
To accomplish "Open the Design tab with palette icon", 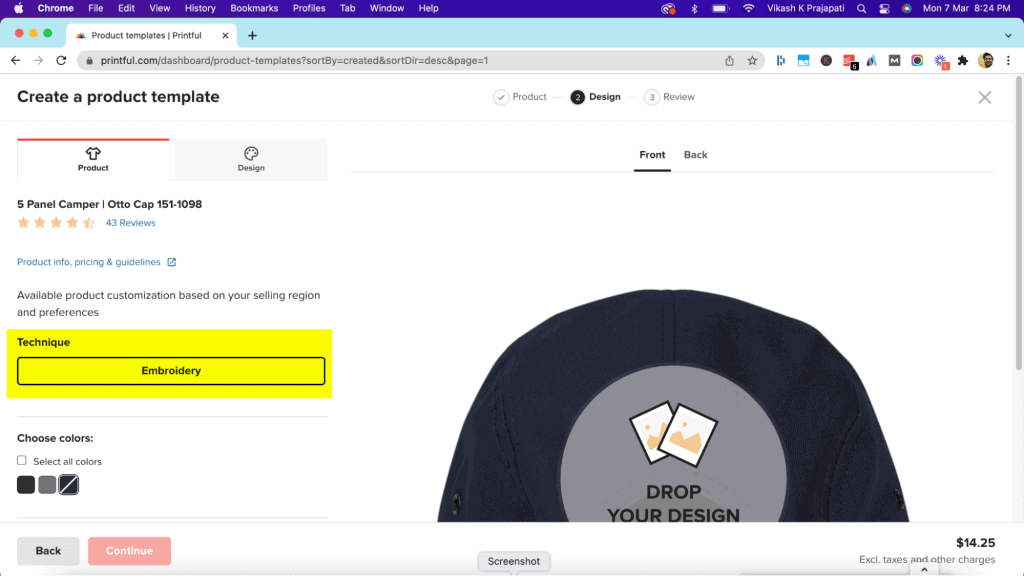I will pos(250,160).
